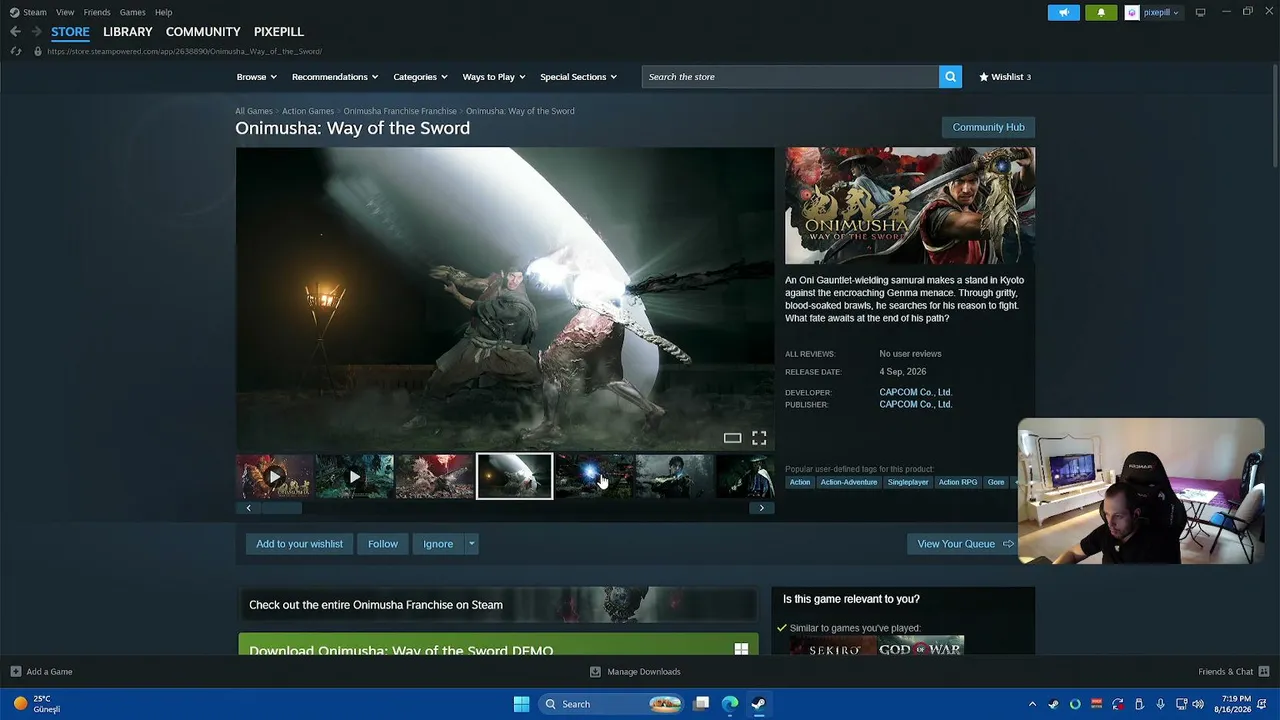Click the Onimusha Franchise Franchise breadcrumb
This screenshot has width=1280, height=720.
point(400,111)
